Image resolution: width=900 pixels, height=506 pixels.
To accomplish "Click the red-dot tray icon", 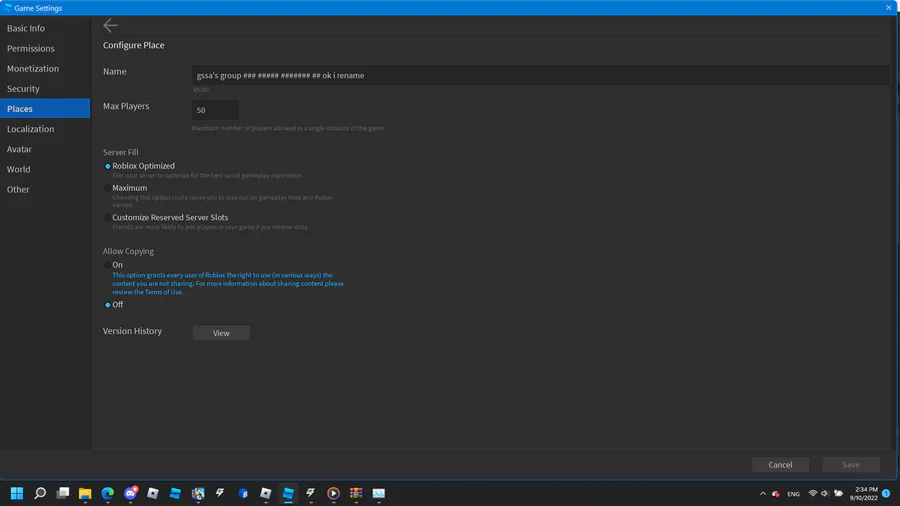I will 775,493.
